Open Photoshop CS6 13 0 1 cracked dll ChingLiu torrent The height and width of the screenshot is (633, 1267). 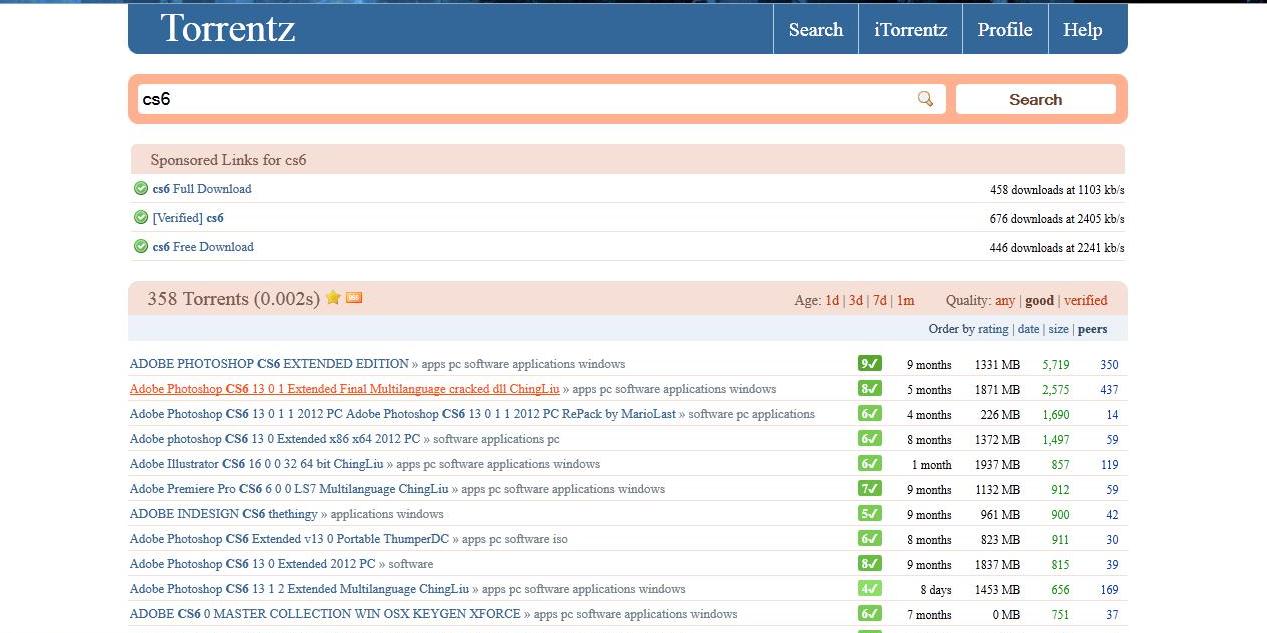(344, 389)
